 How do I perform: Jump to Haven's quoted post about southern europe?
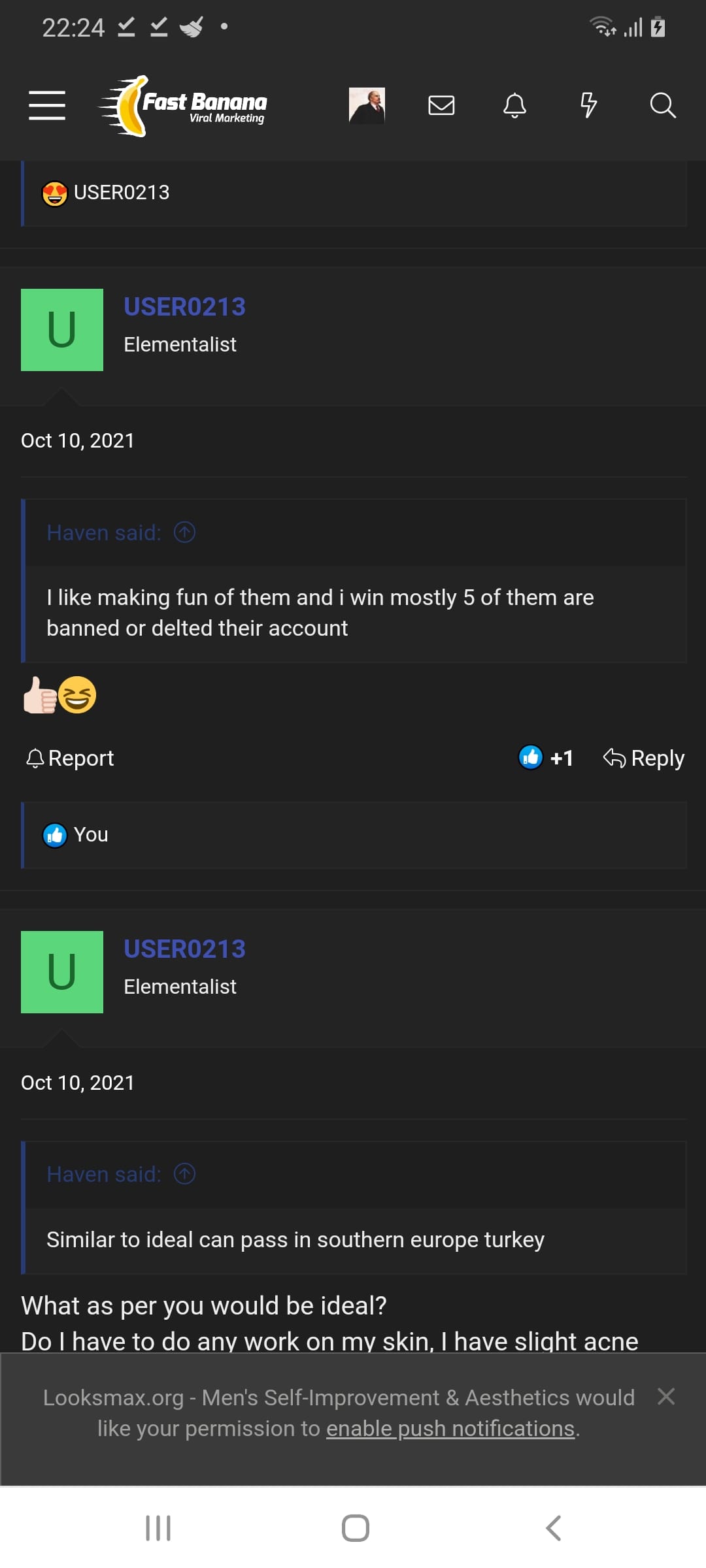pyautogui.click(x=184, y=1174)
